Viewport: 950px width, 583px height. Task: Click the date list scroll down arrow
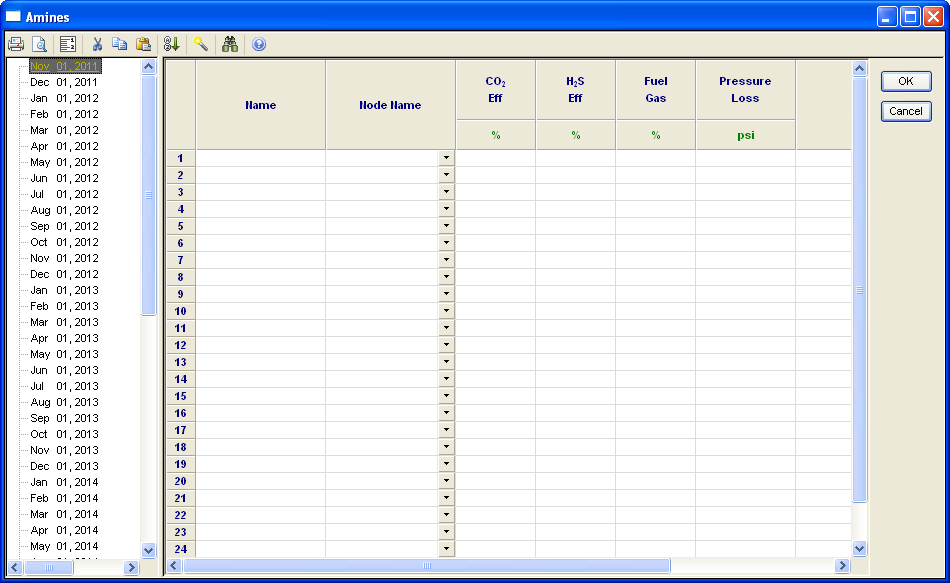coord(149,550)
